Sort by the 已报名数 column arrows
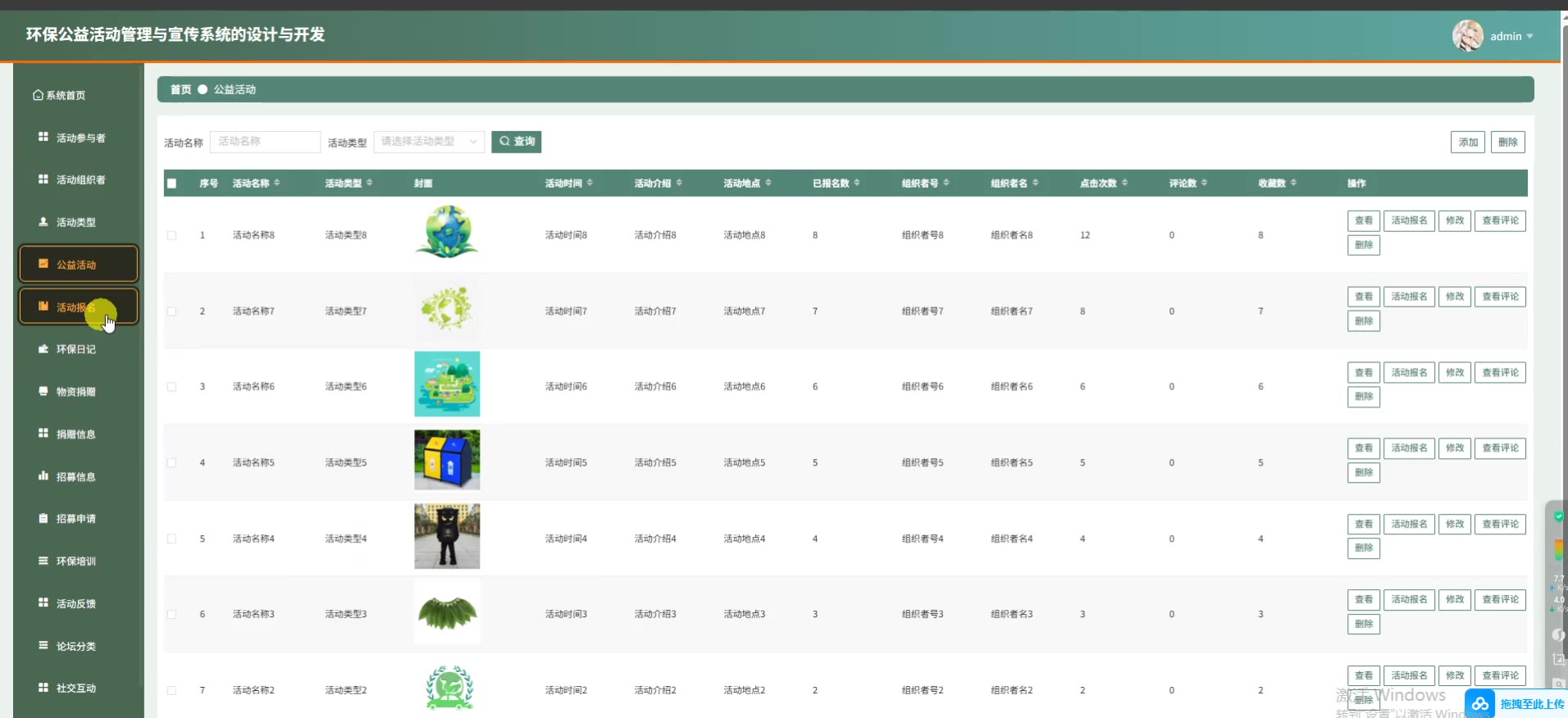The height and width of the screenshot is (718, 1568). click(857, 183)
